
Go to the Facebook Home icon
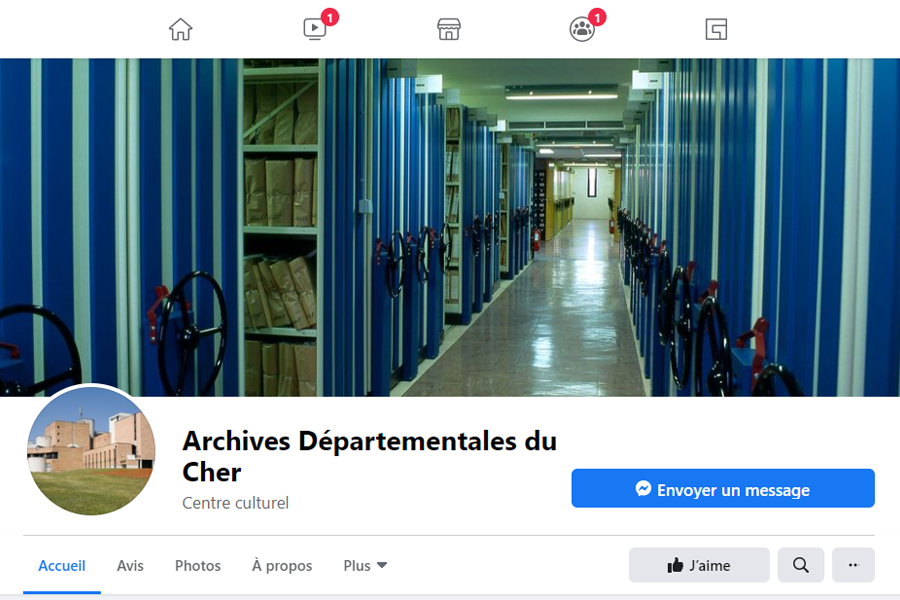point(180,29)
